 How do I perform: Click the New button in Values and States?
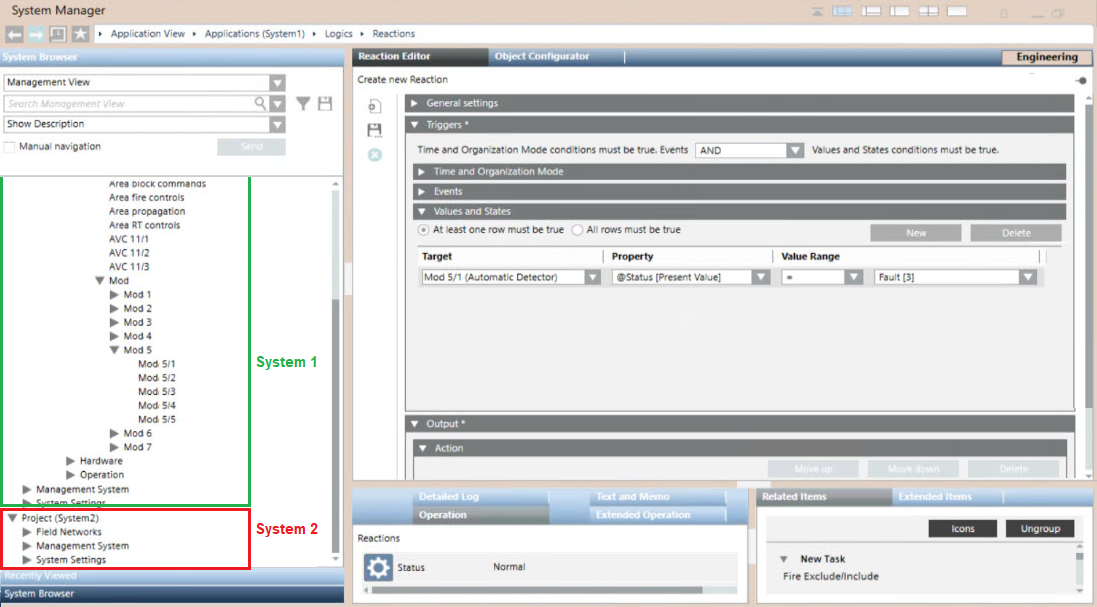tap(914, 232)
